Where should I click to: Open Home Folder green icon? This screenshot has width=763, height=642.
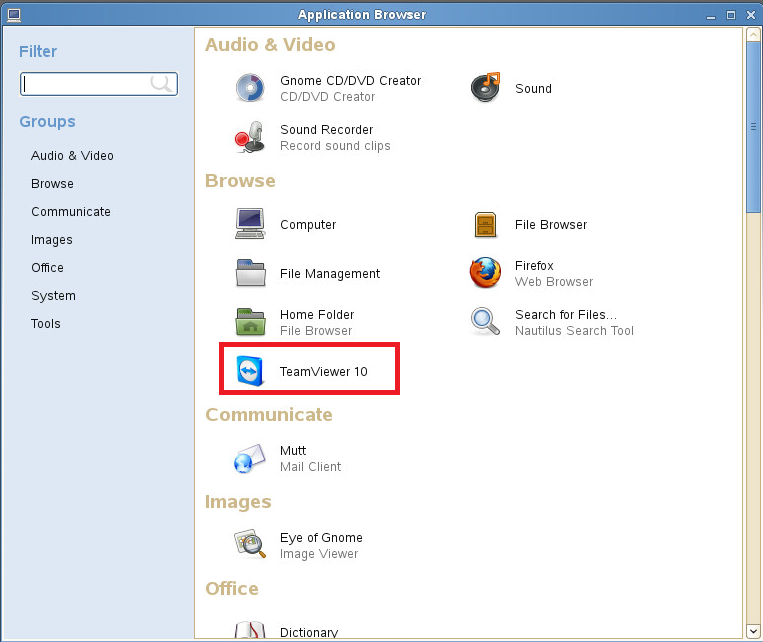(x=250, y=322)
